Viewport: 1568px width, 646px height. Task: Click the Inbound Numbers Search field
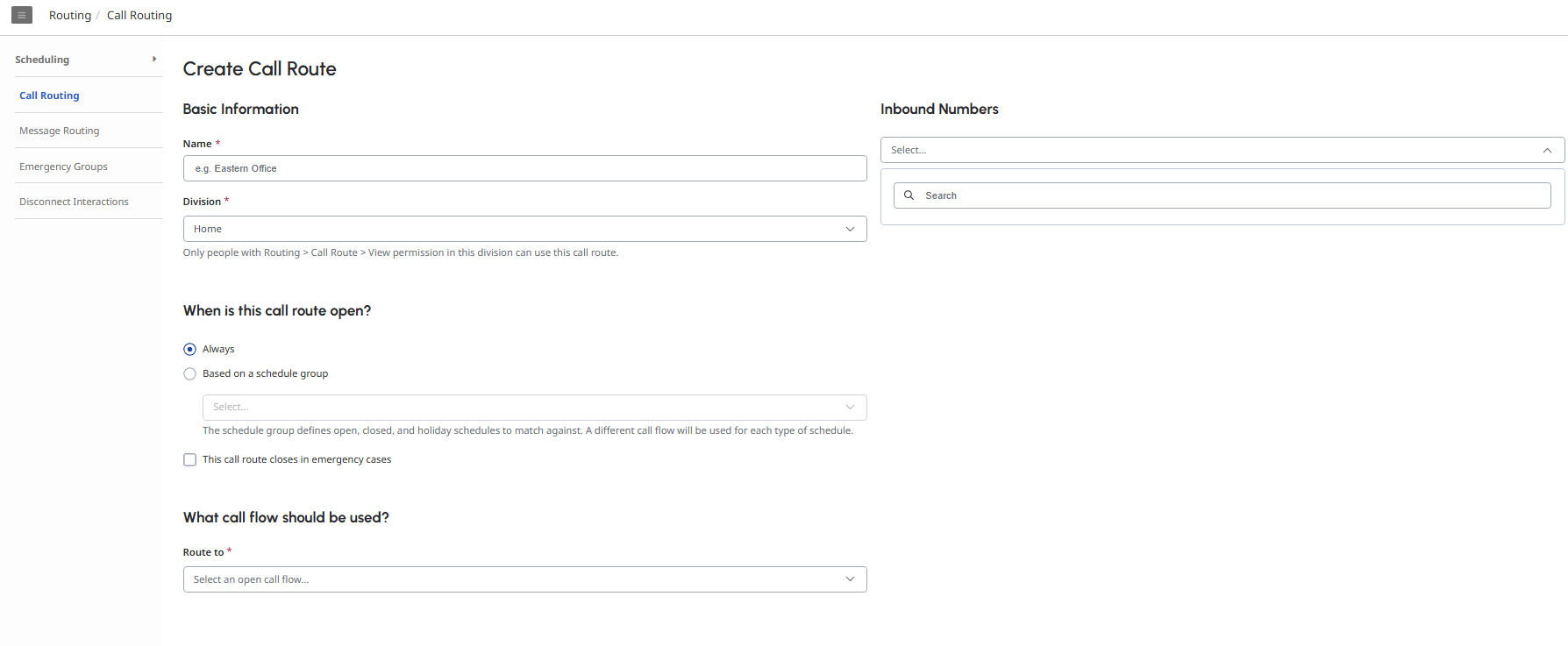[1222, 195]
